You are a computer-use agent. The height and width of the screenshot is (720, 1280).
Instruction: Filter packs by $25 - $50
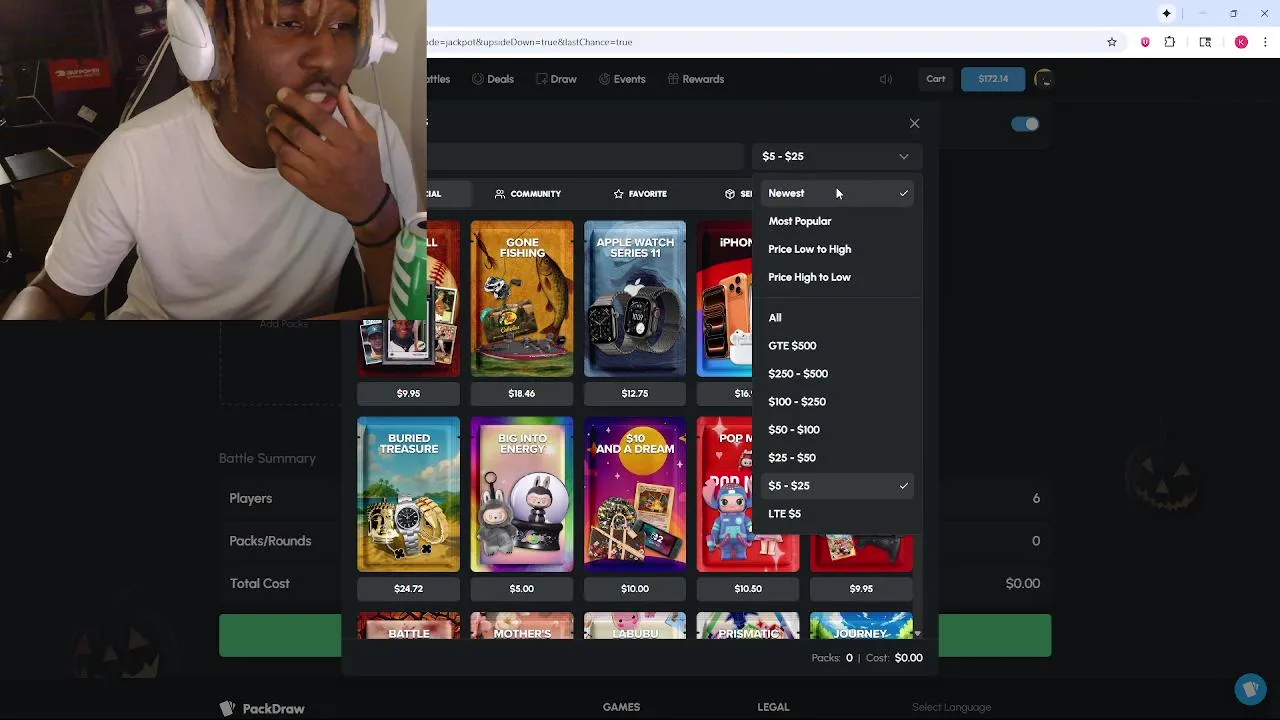(835, 457)
